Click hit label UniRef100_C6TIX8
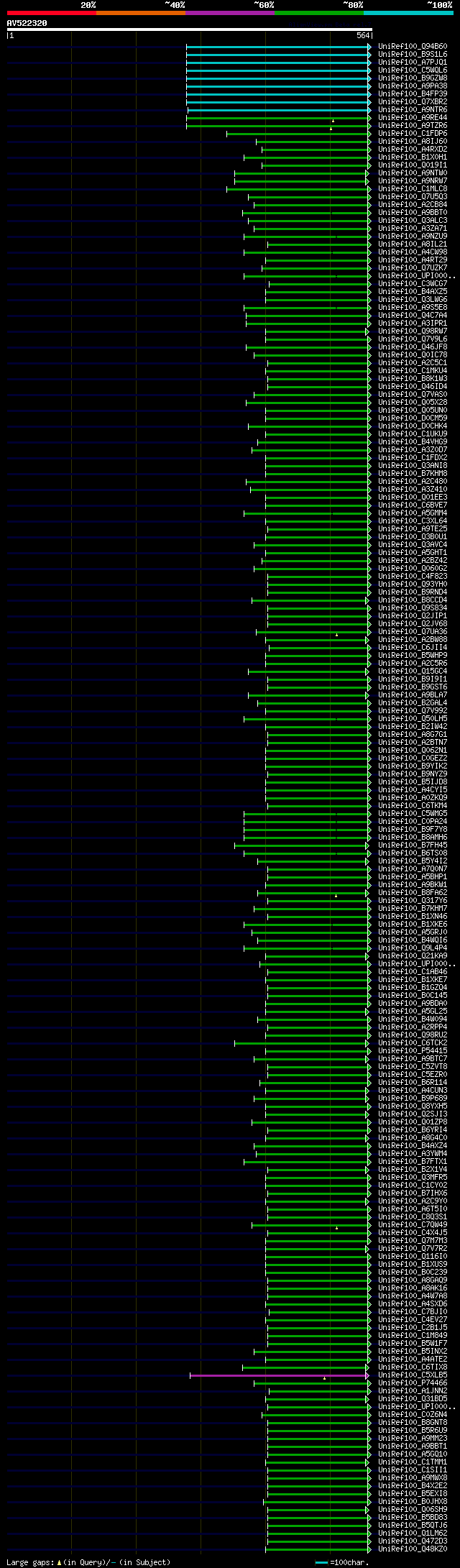 [x=413, y=1367]
